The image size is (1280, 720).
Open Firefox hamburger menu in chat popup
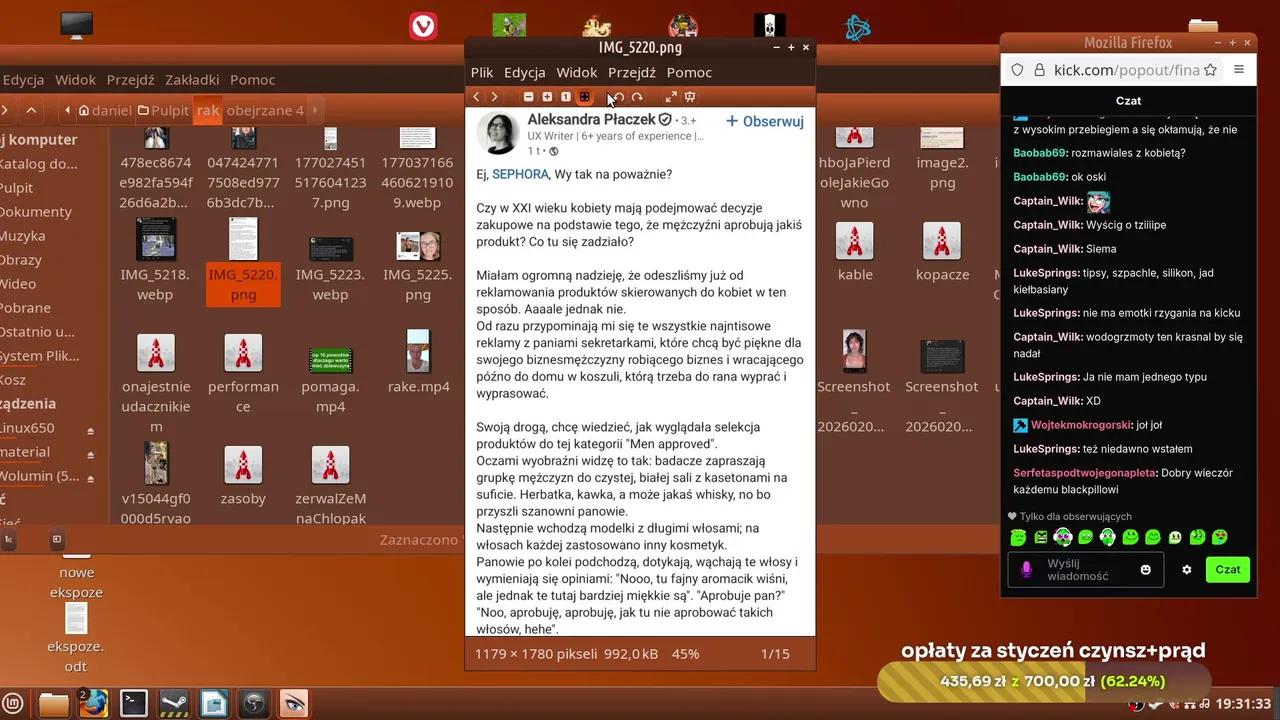[x=1239, y=70]
